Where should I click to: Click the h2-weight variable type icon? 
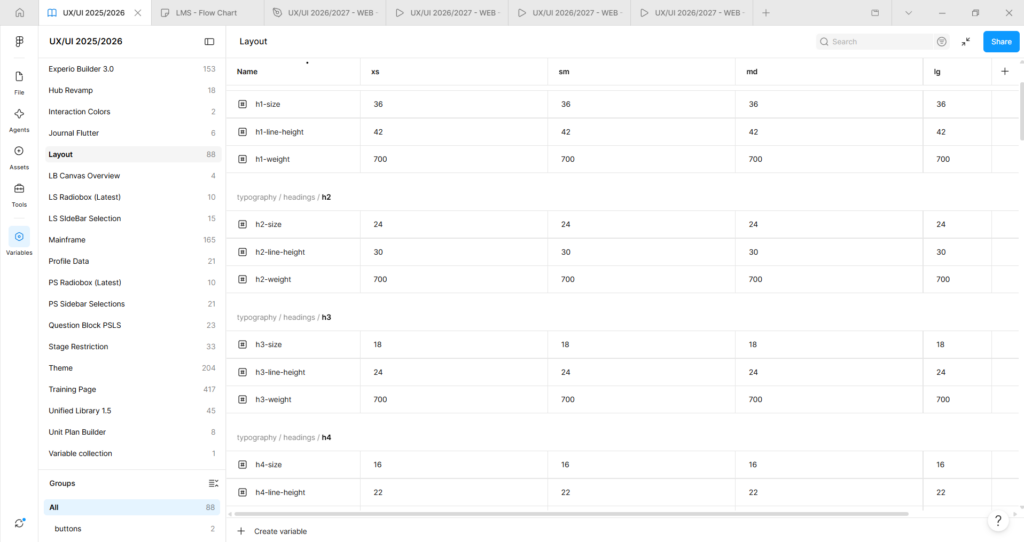[242, 279]
